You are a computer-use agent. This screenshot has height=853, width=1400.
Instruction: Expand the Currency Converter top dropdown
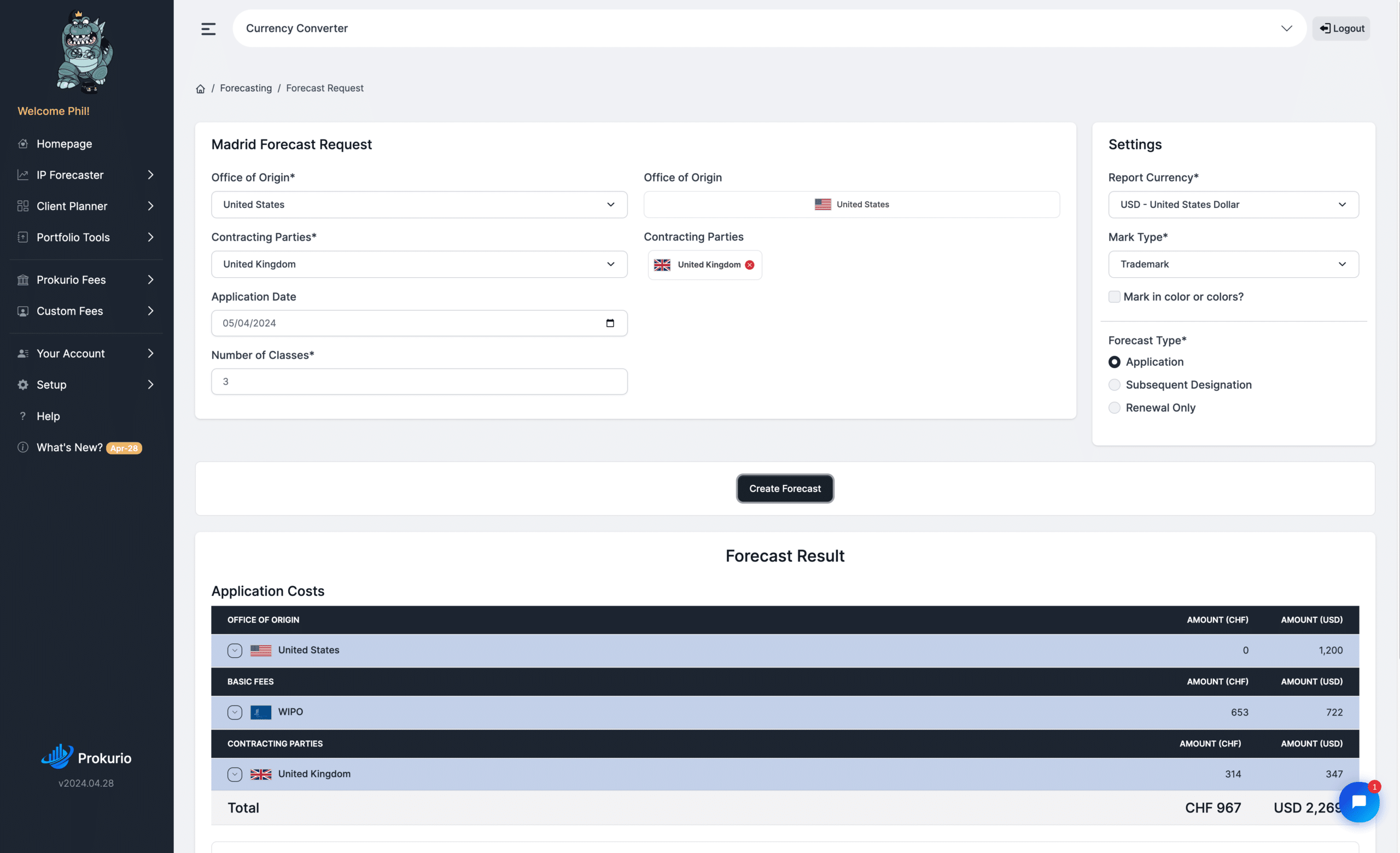1286,28
